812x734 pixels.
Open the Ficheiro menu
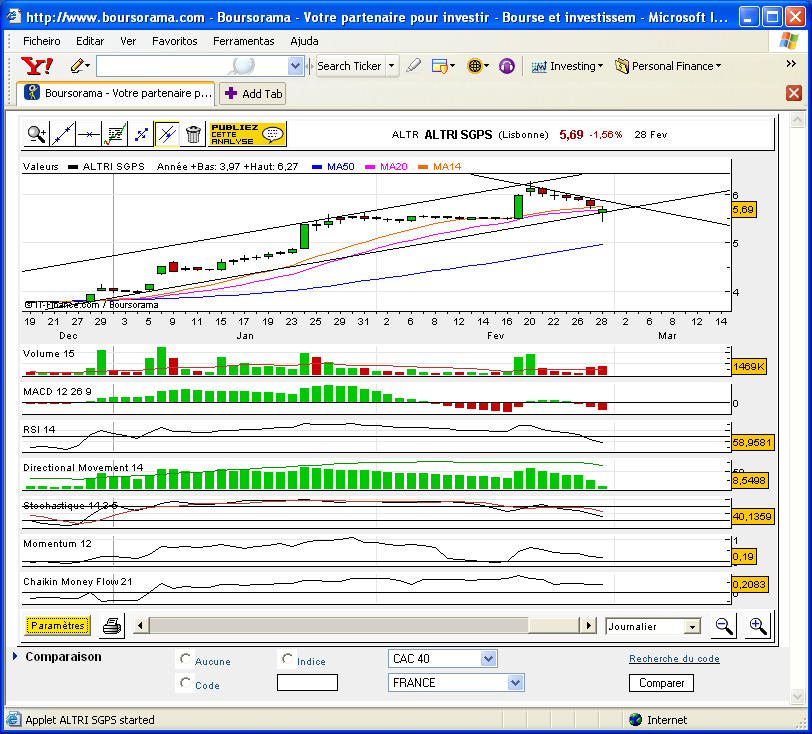coord(41,41)
